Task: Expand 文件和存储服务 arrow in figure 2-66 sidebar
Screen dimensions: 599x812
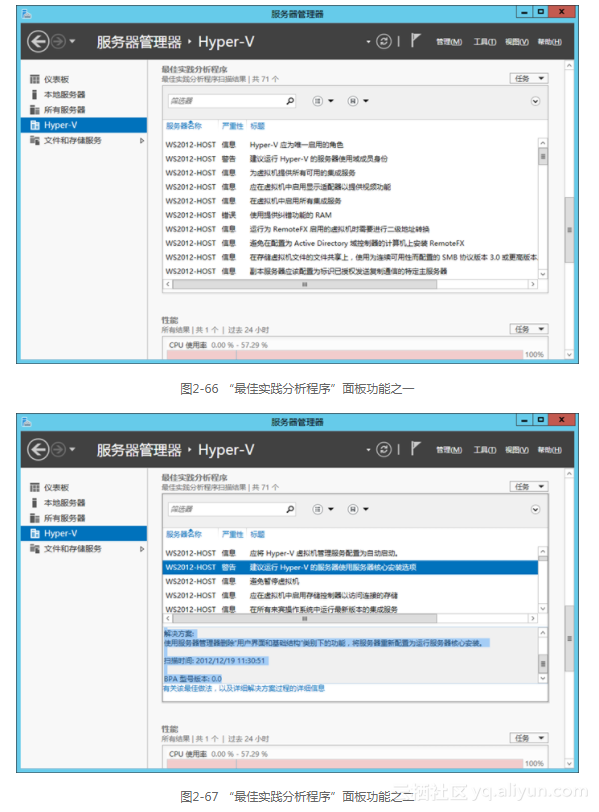Action: click(x=142, y=140)
